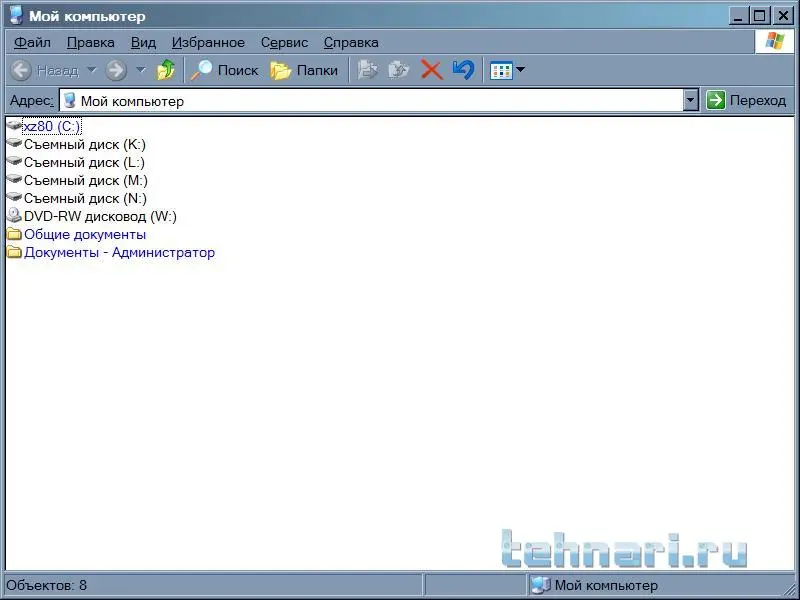
Task: Expand the Views dropdown arrow
Action: [x=520, y=69]
